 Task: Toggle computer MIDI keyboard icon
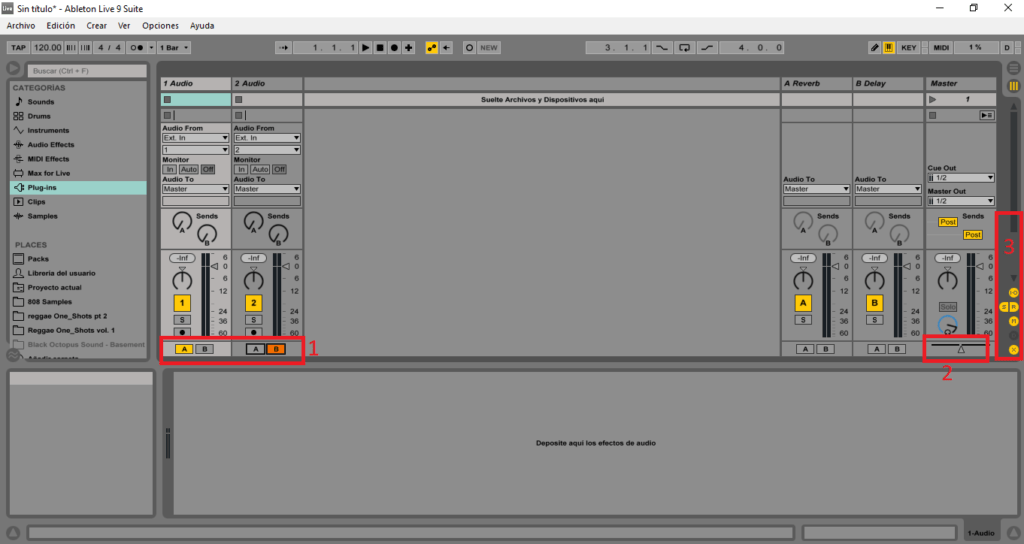click(x=888, y=47)
